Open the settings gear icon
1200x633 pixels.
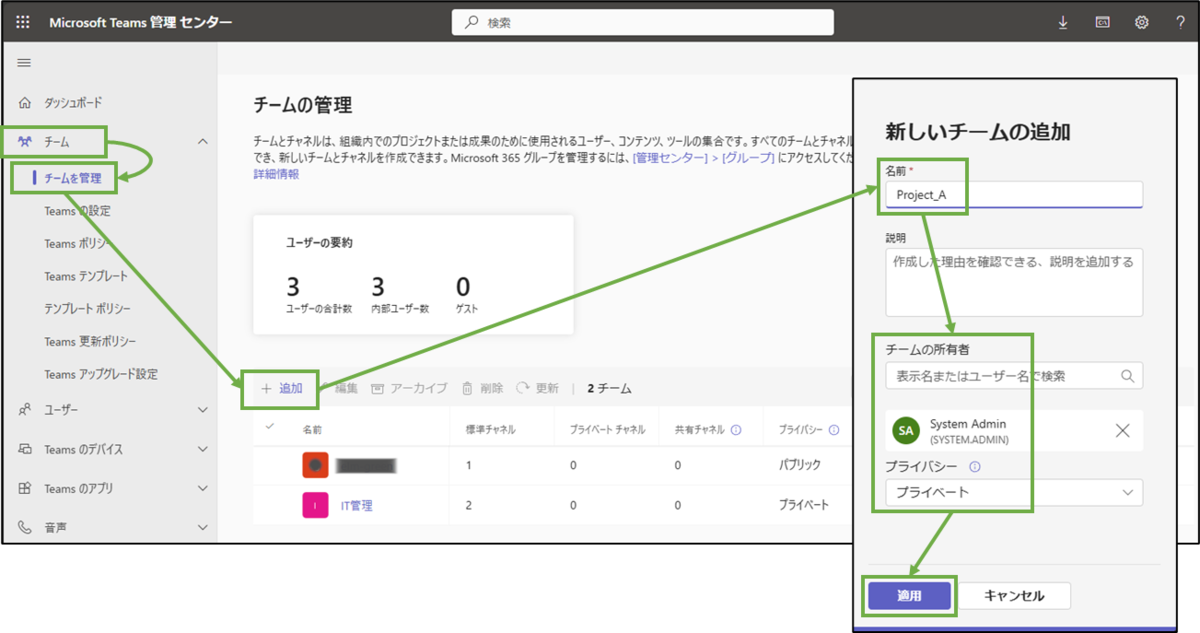[x=1141, y=22]
